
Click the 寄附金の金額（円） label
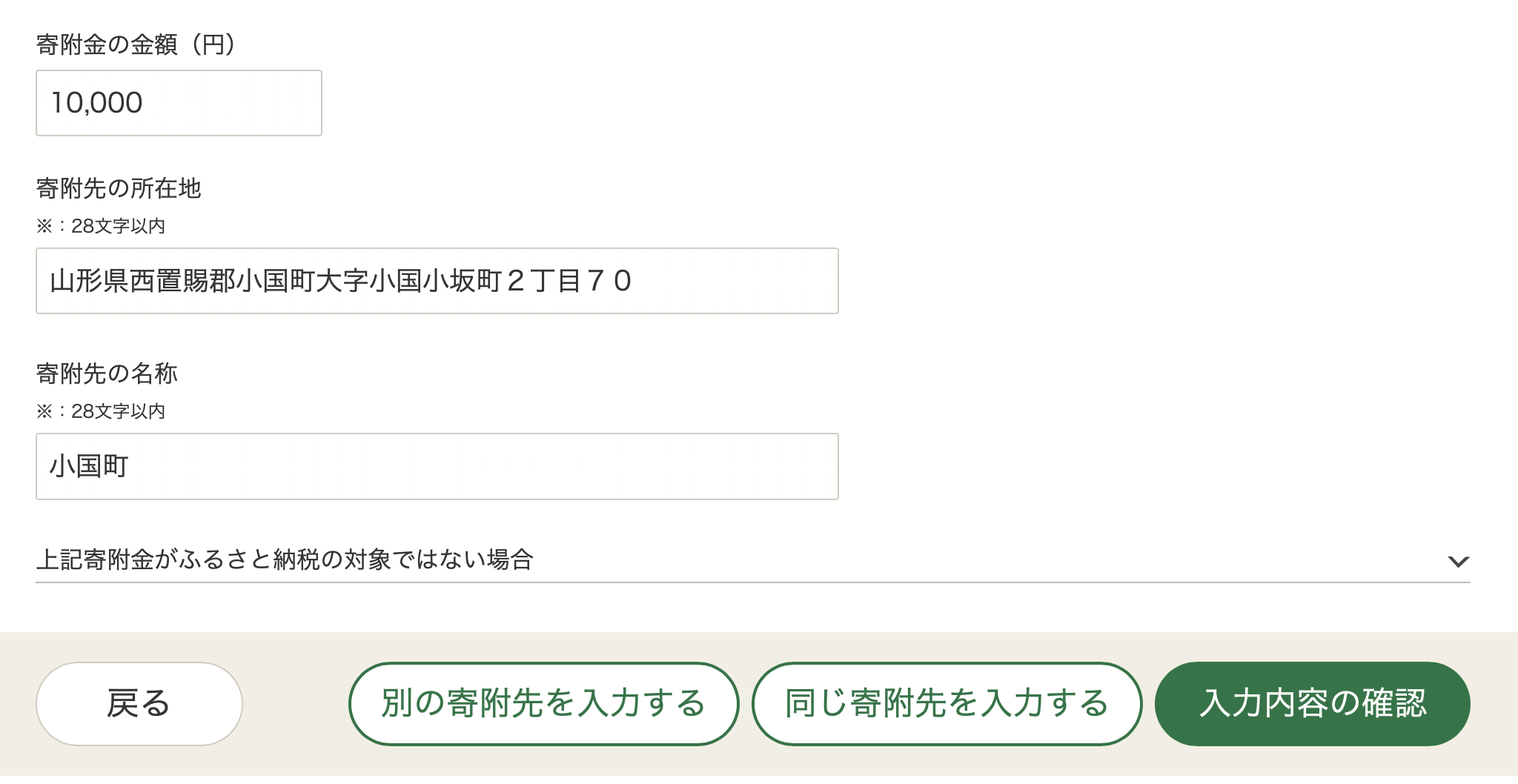(136, 44)
